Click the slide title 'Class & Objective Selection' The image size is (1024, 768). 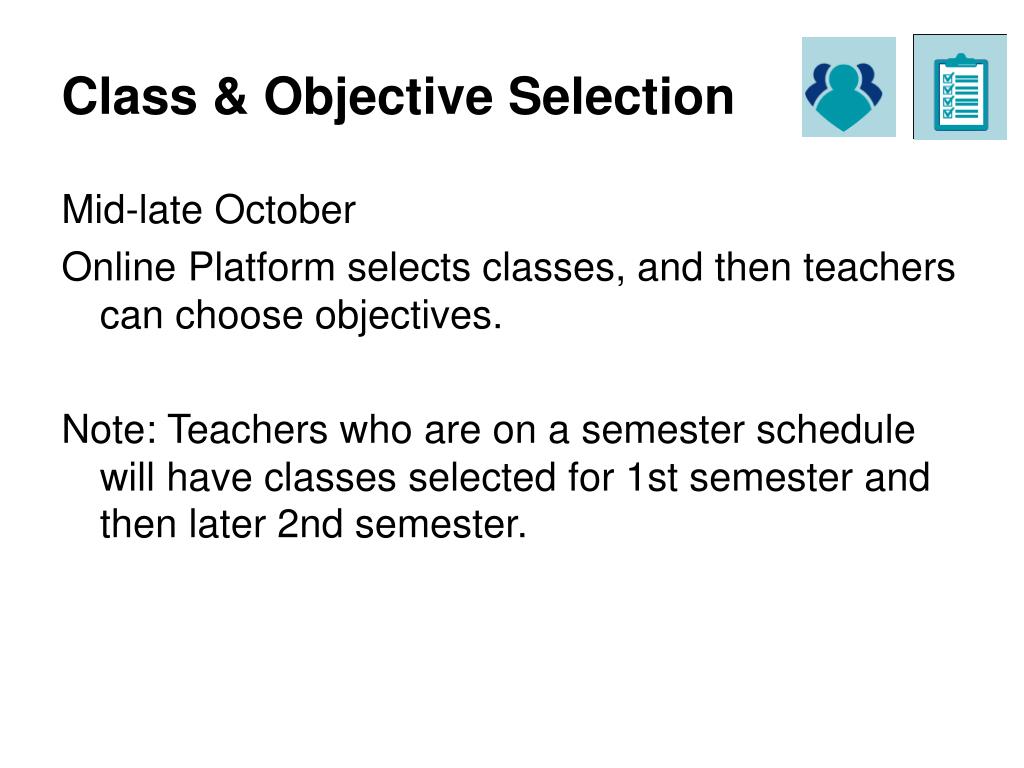pyautogui.click(x=398, y=97)
